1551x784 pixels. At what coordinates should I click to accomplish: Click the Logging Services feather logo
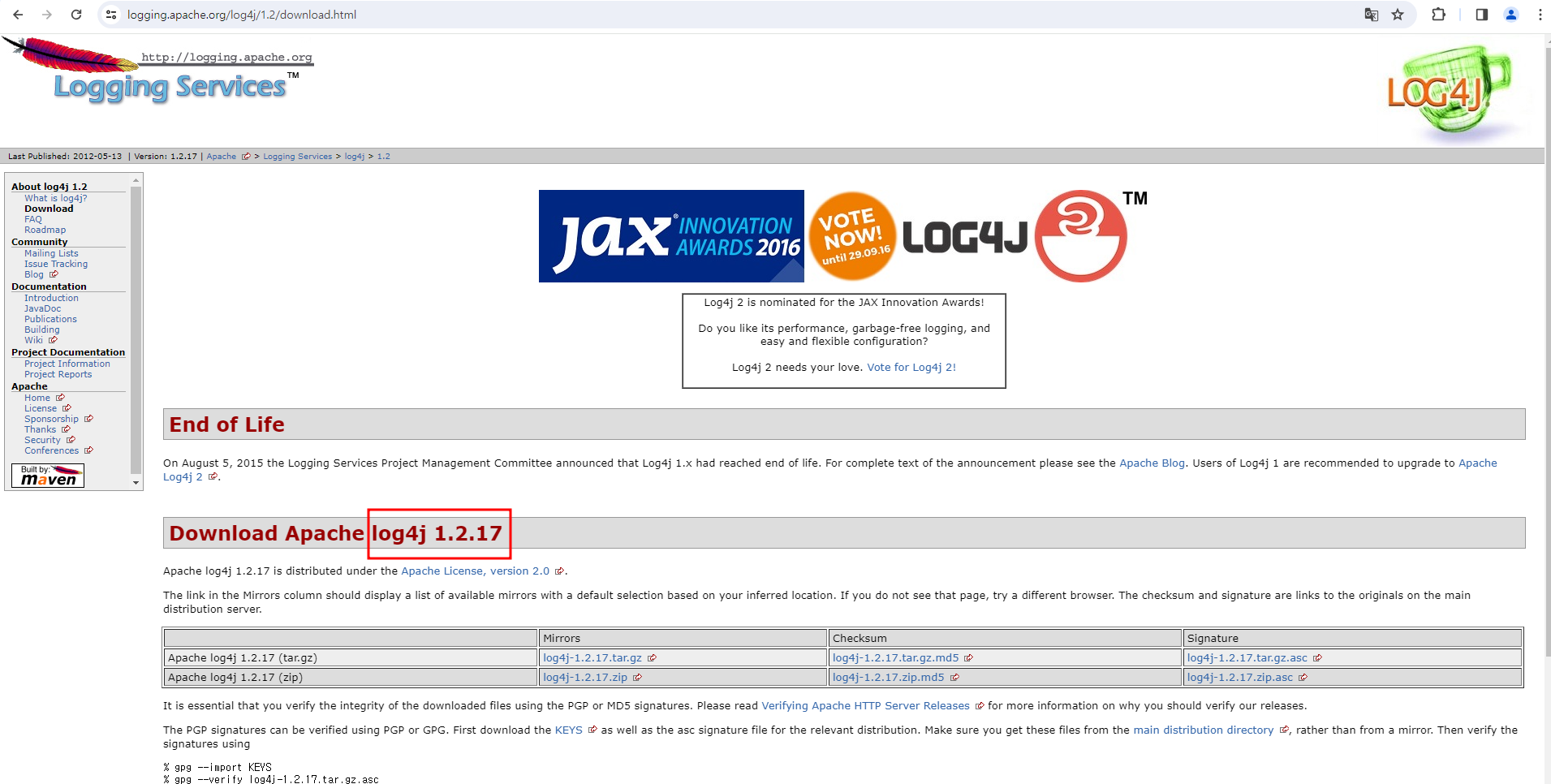click(158, 71)
